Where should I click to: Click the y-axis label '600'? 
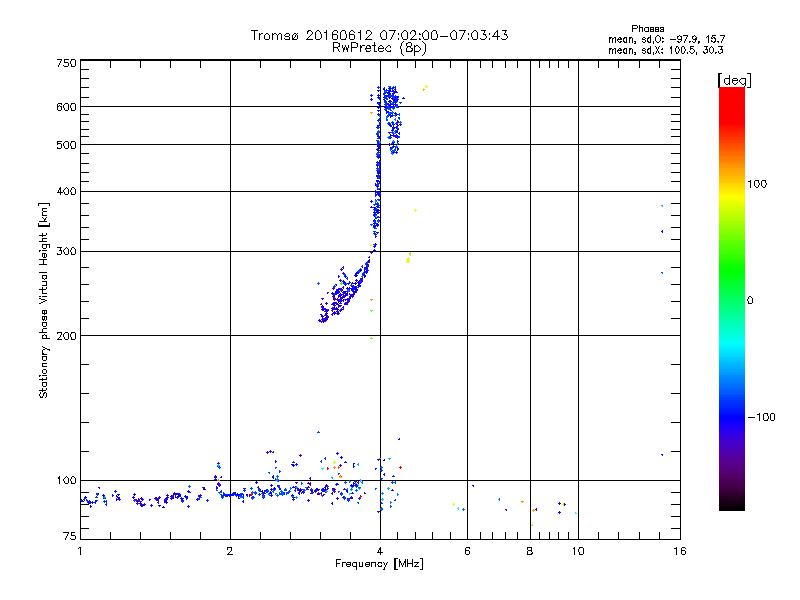point(66,107)
